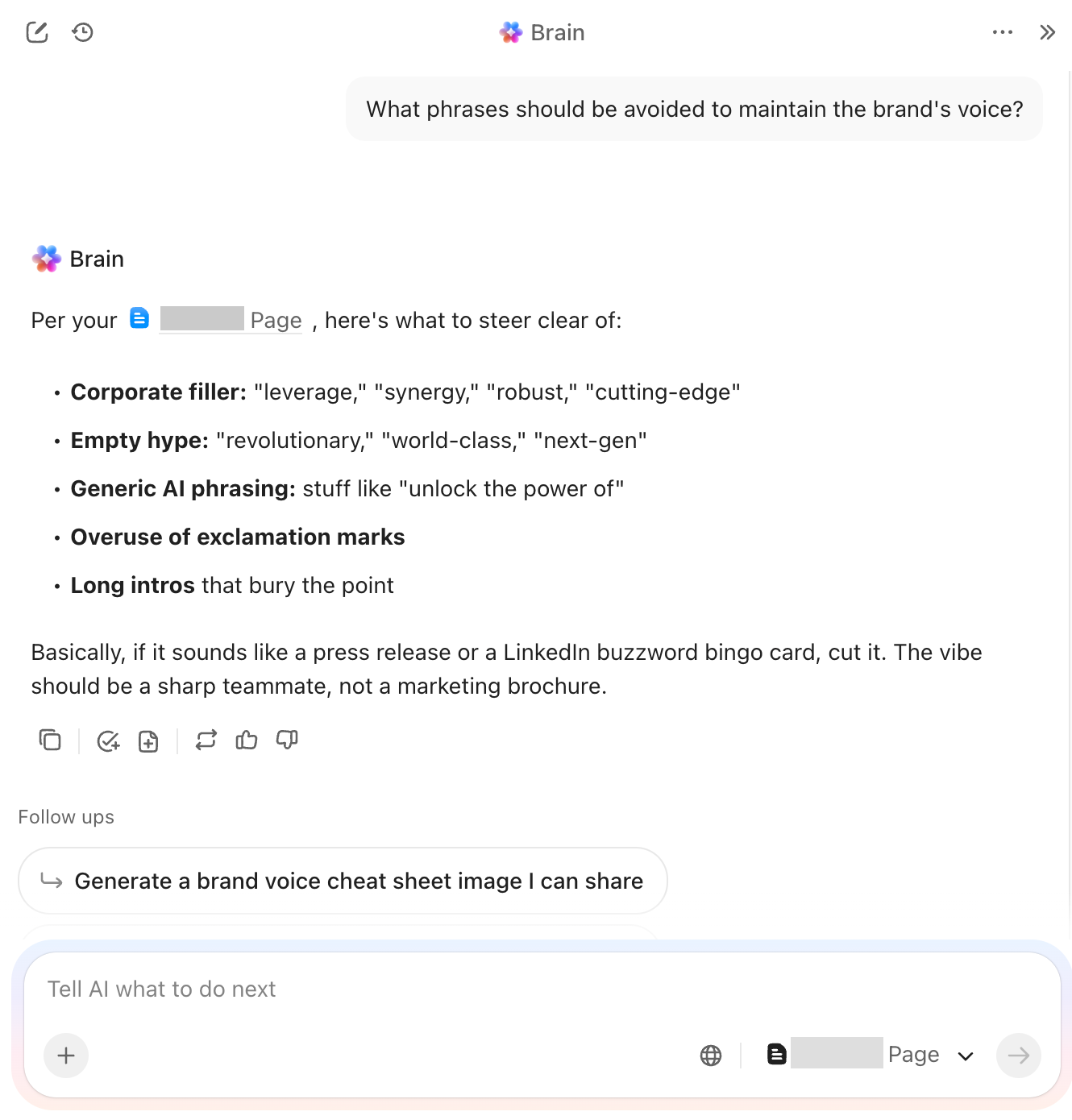
Task: Click the Page document icon in the input bar
Action: pyautogui.click(x=776, y=1054)
